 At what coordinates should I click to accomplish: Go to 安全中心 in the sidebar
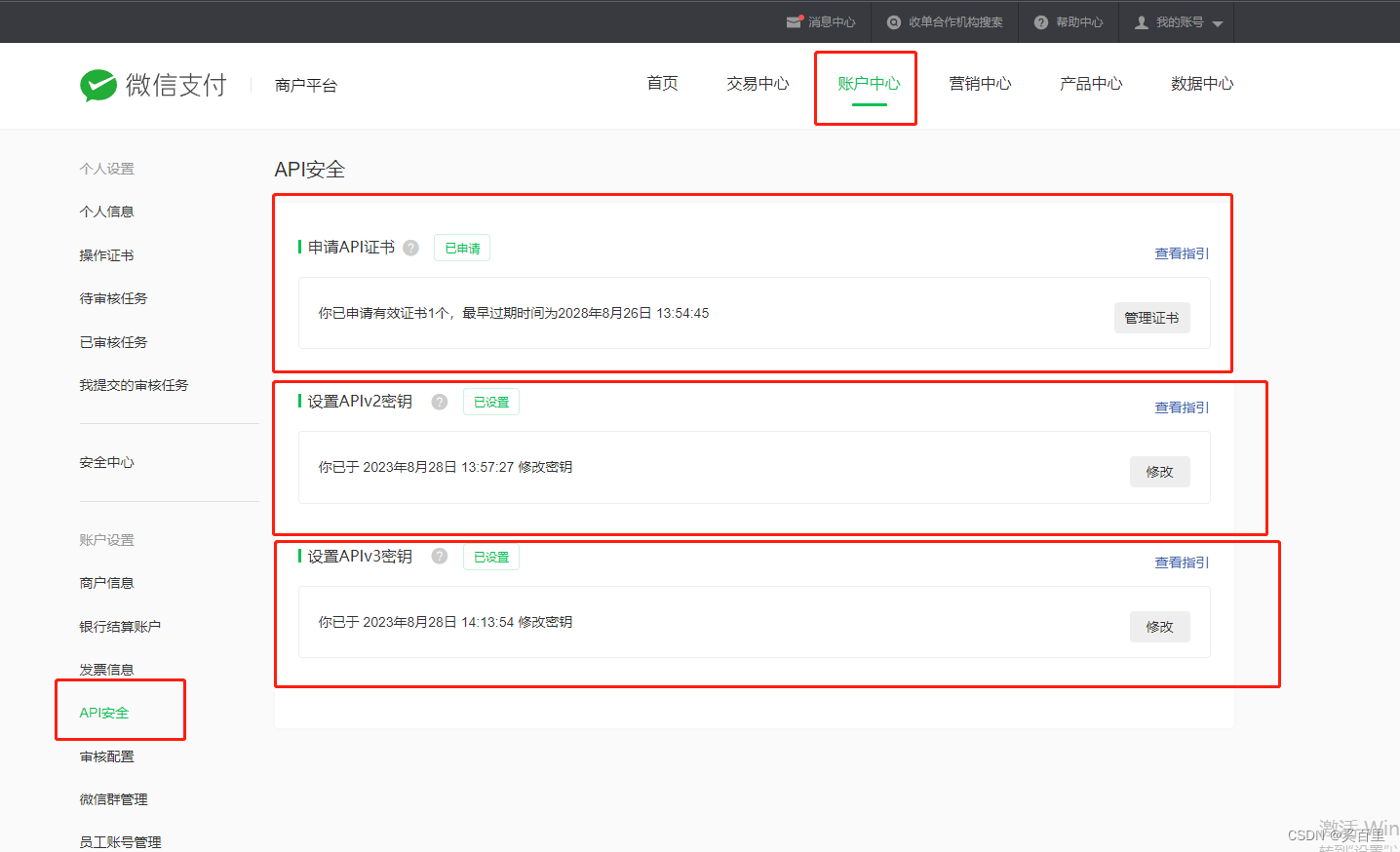pyautogui.click(x=106, y=461)
